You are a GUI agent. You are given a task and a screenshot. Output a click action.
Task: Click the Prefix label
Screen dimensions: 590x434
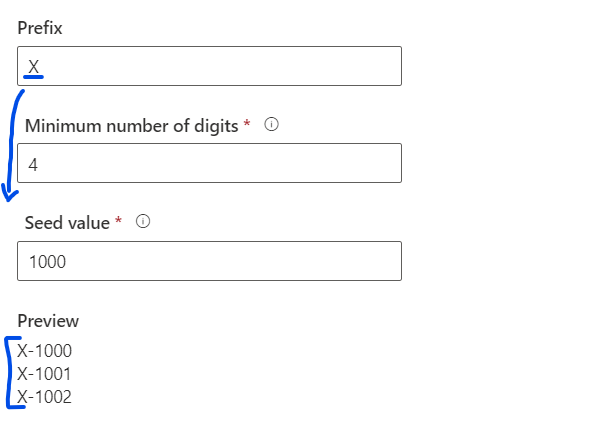[40, 28]
